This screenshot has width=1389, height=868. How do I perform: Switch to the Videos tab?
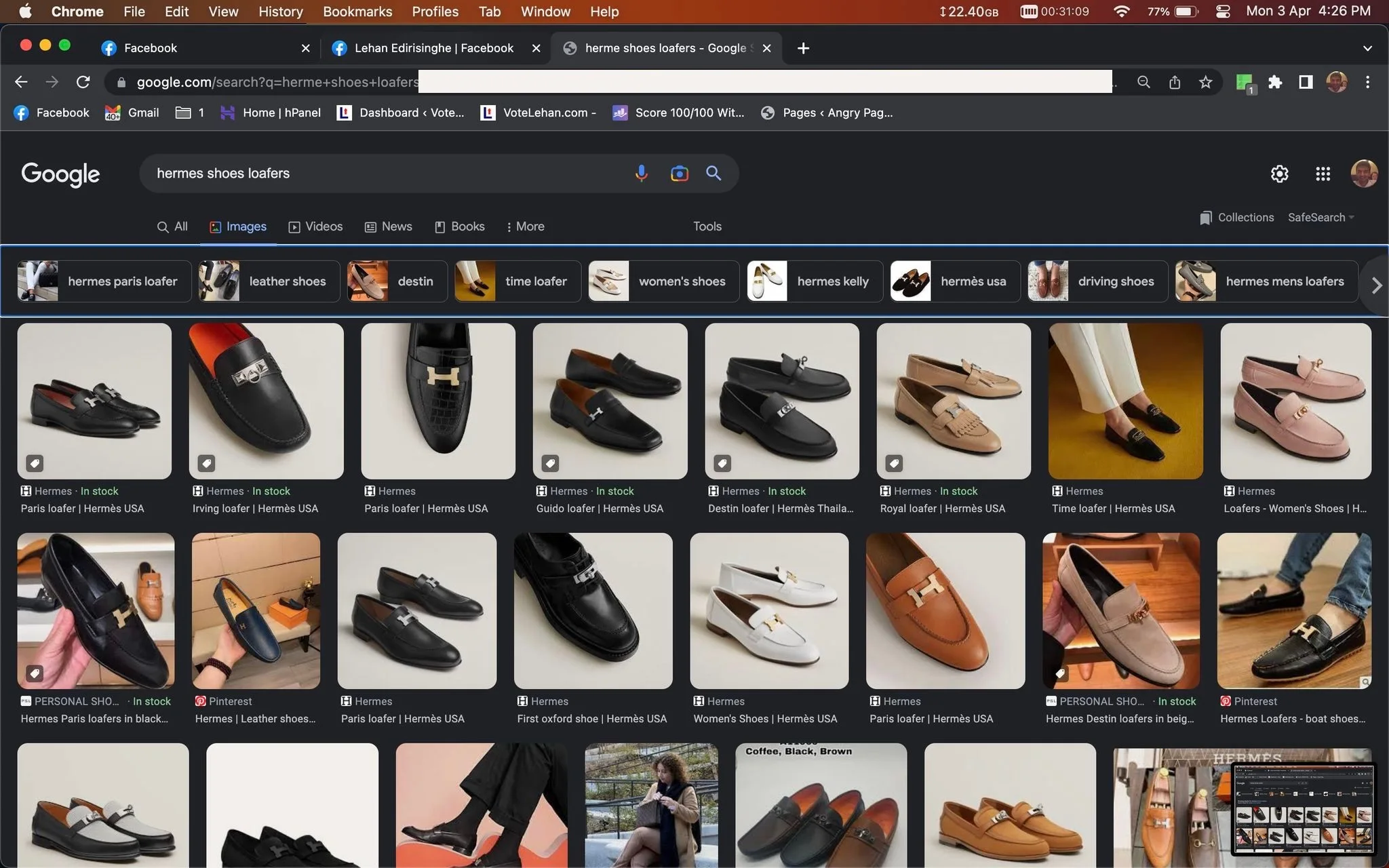pyautogui.click(x=315, y=226)
